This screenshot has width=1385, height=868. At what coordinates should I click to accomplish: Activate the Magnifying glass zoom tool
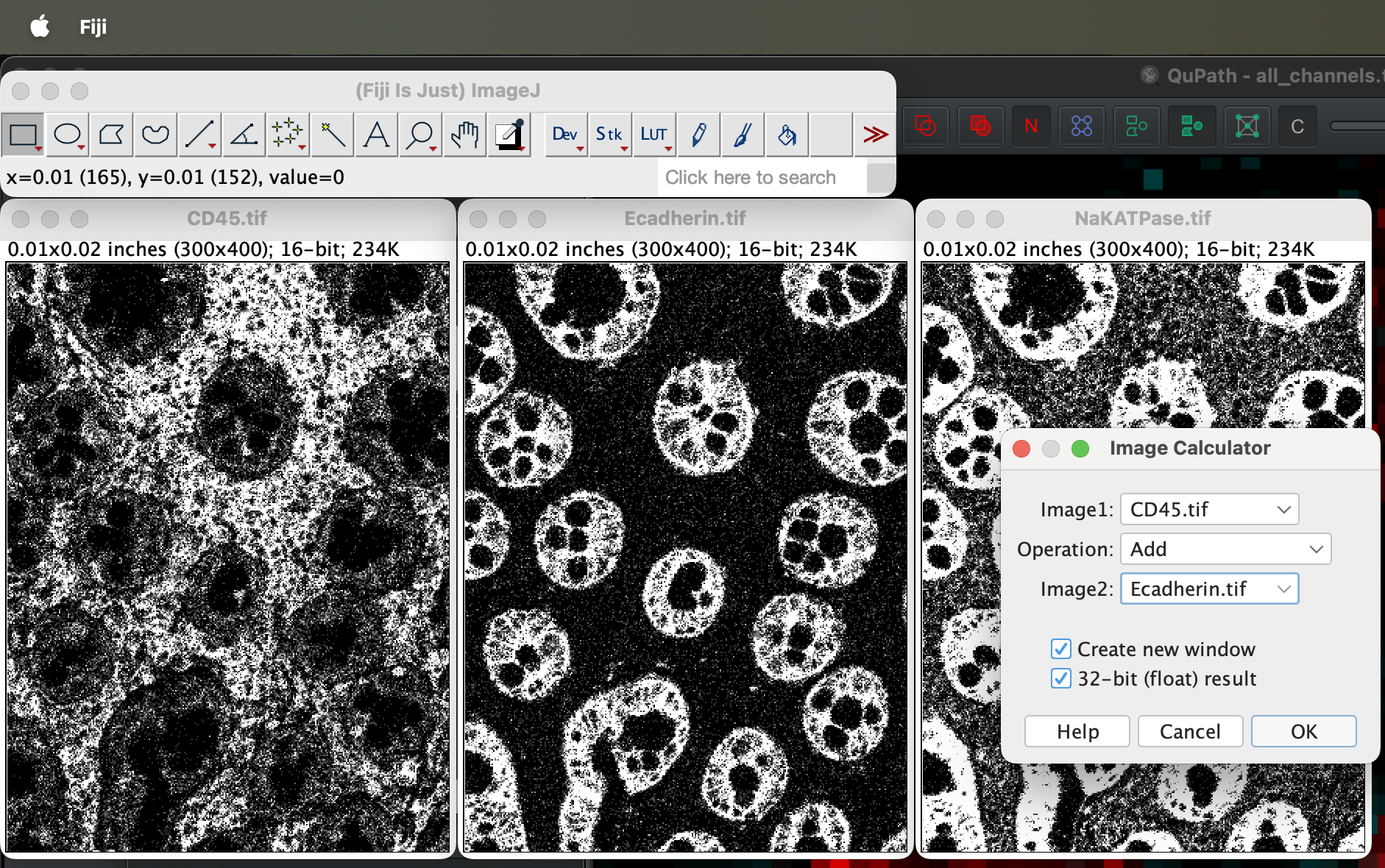(420, 135)
